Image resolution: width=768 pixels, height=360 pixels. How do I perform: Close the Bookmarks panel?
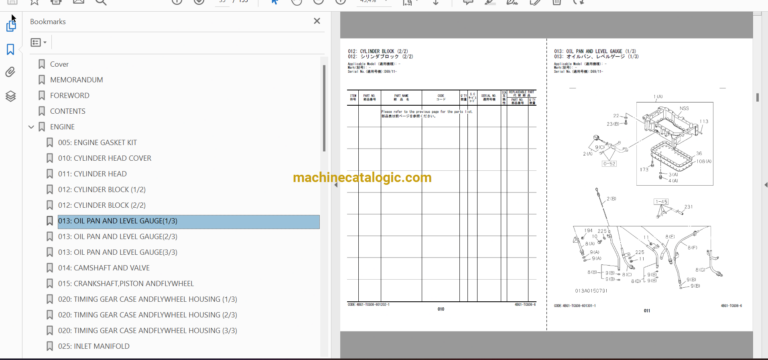317,21
